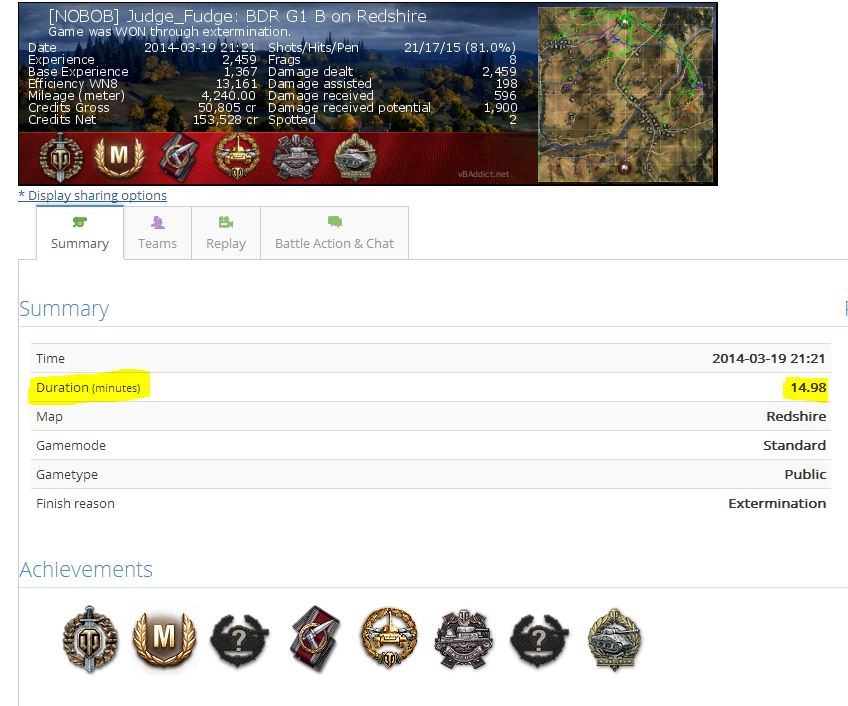Click the Replay tab camera icon
Viewport: 848px width, 706px height.
(226, 222)
